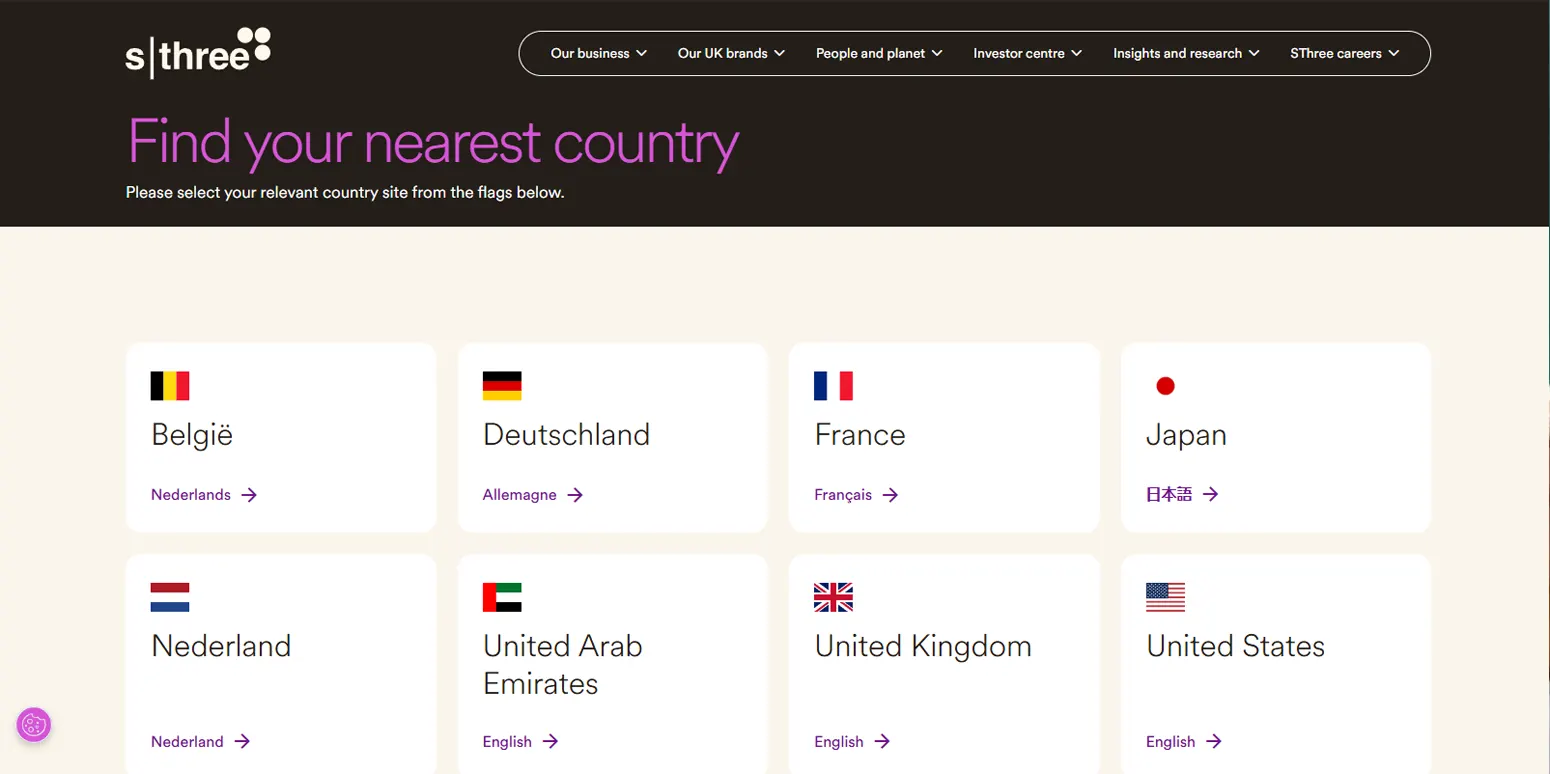The height and width of the screenshot is (774, 1550).
Task: Open Our UK brands menu
Action: (732, 53)
